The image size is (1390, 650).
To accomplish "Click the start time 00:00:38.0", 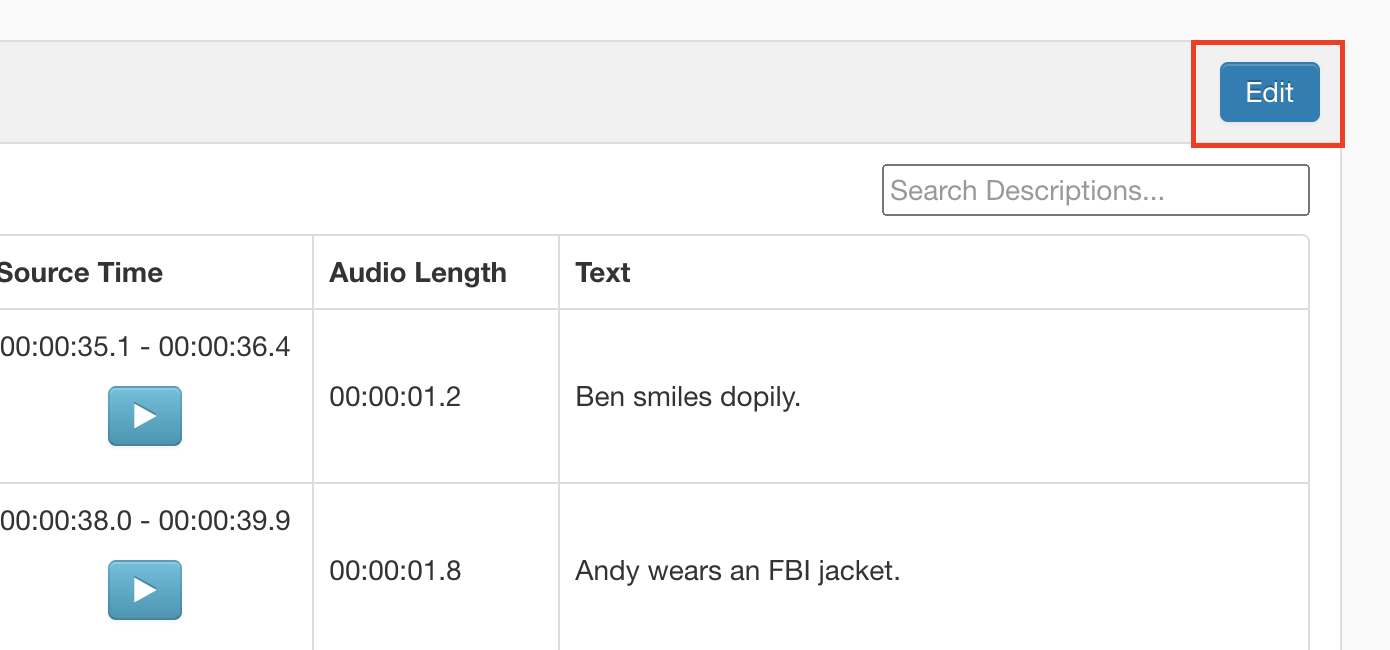I will pyautogui.click(x=69, y=521).
